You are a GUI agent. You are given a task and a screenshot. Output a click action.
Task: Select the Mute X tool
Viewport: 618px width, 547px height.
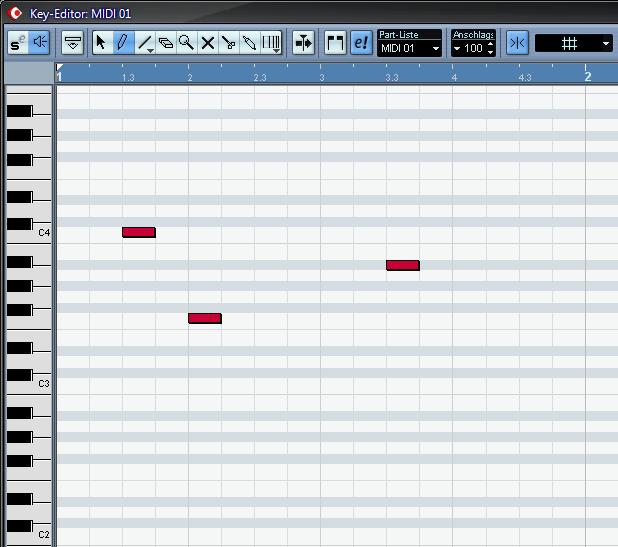click(x=207, y=43)
